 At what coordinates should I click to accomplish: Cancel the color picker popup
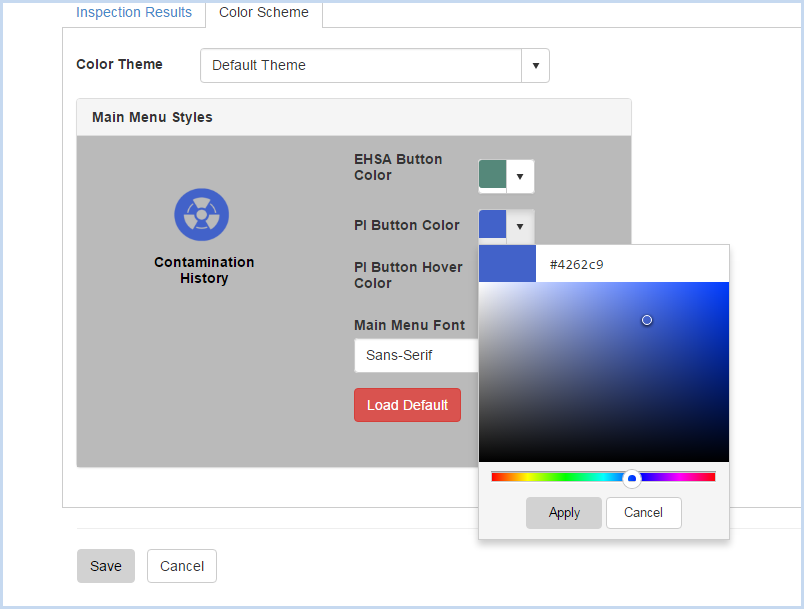tap(644, 513)
